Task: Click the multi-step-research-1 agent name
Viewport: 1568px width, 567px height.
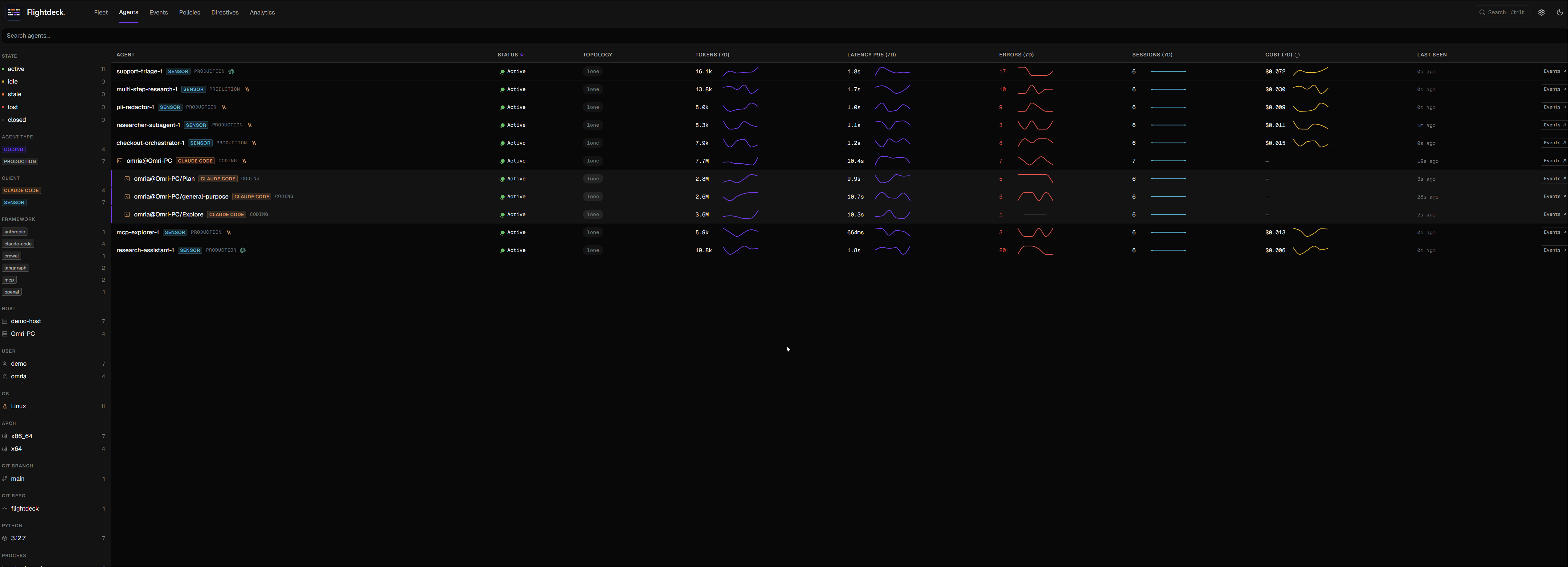Action: (x=147, y=89)
